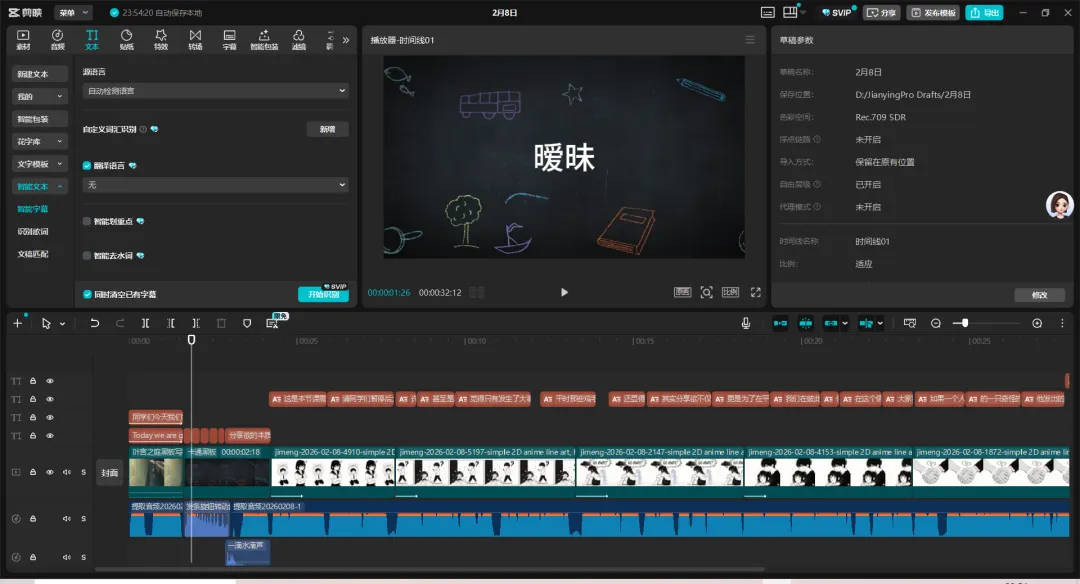Hide the top text track with eye icon
The image size is (1080, 584).
coord(50,381)
